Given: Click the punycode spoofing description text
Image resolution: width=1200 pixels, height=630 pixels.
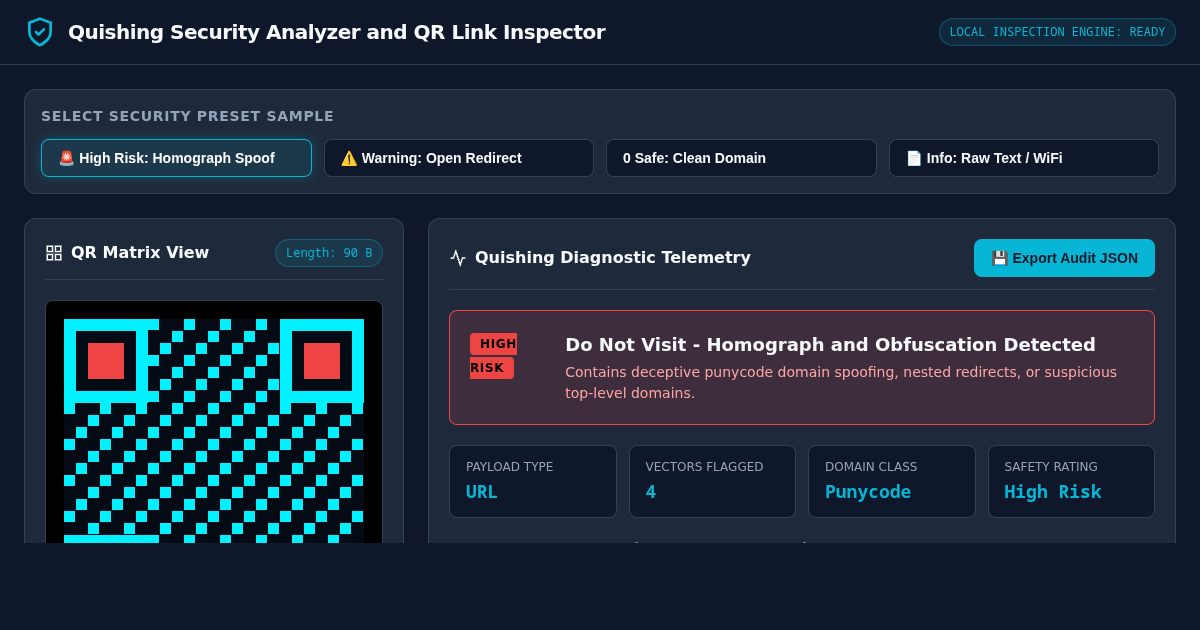Looking at the screenshot, I should (x=841, y=382).
